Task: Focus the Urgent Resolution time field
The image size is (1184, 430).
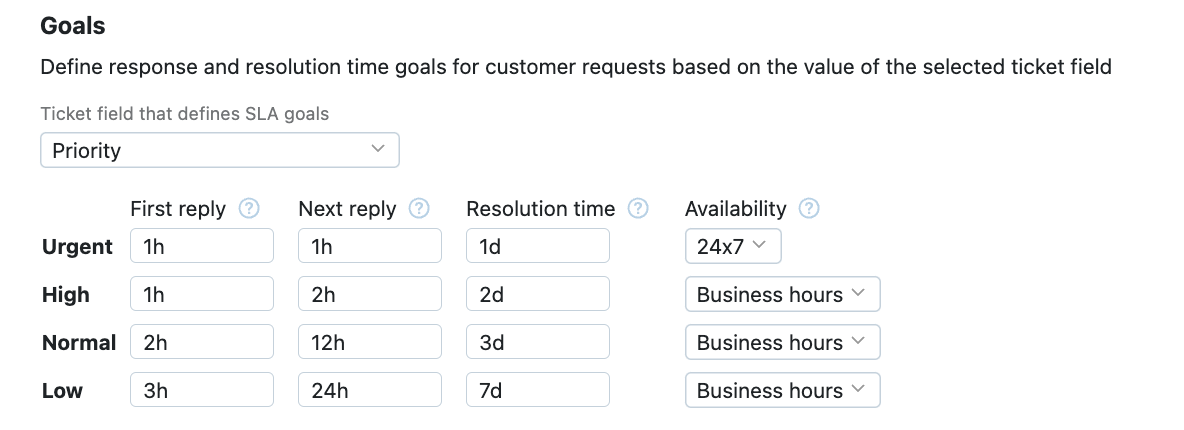Action: click(x=538, y=247)
